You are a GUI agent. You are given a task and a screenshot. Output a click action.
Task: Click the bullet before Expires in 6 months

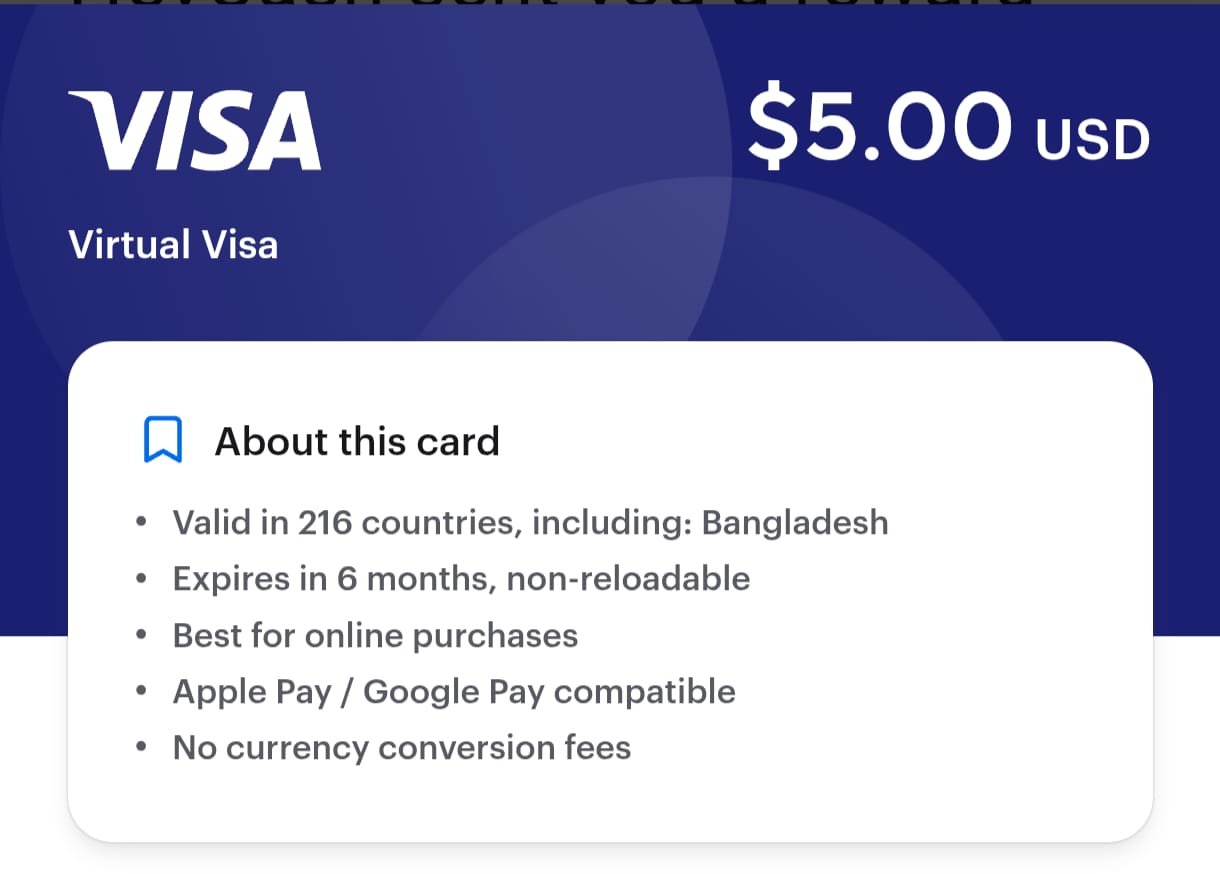click(142, 578)
